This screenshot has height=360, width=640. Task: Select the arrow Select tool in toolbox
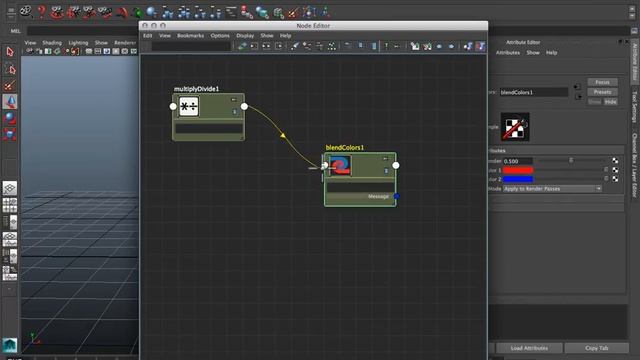tap(10, 52)
